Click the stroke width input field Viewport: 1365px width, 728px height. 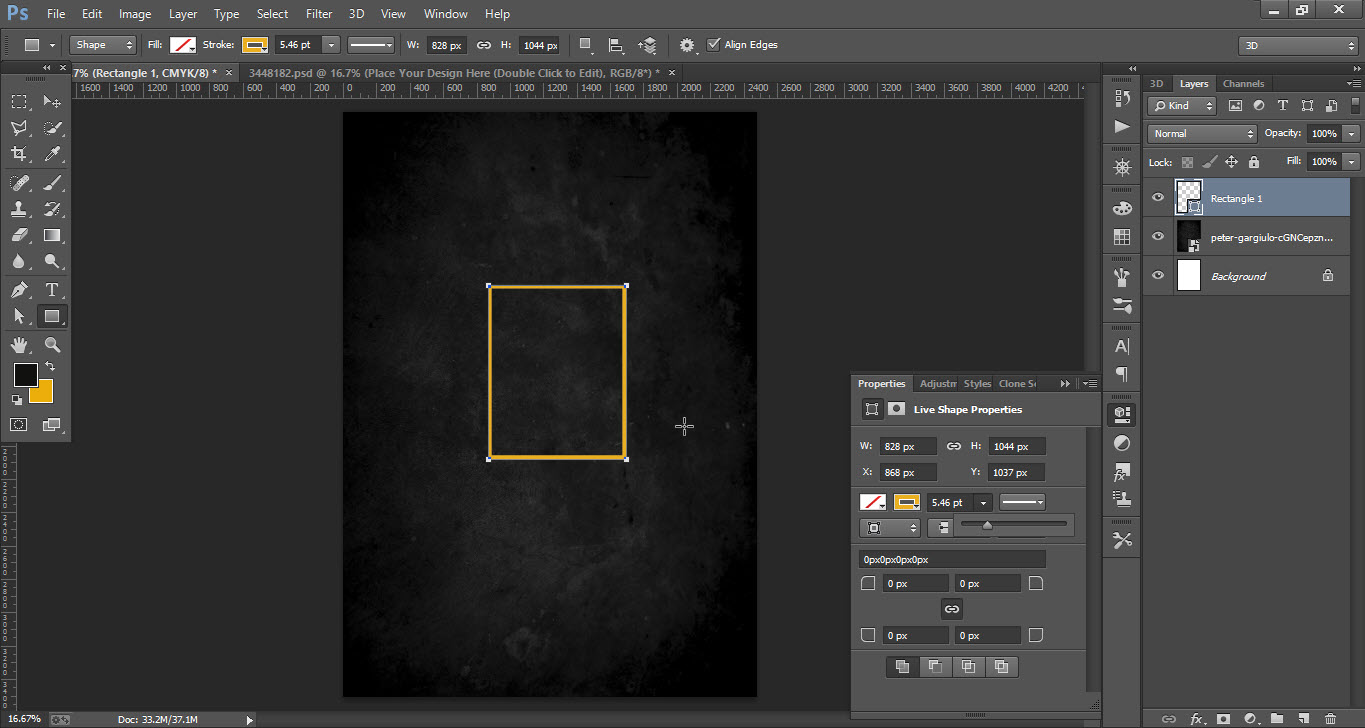[296, 44]
